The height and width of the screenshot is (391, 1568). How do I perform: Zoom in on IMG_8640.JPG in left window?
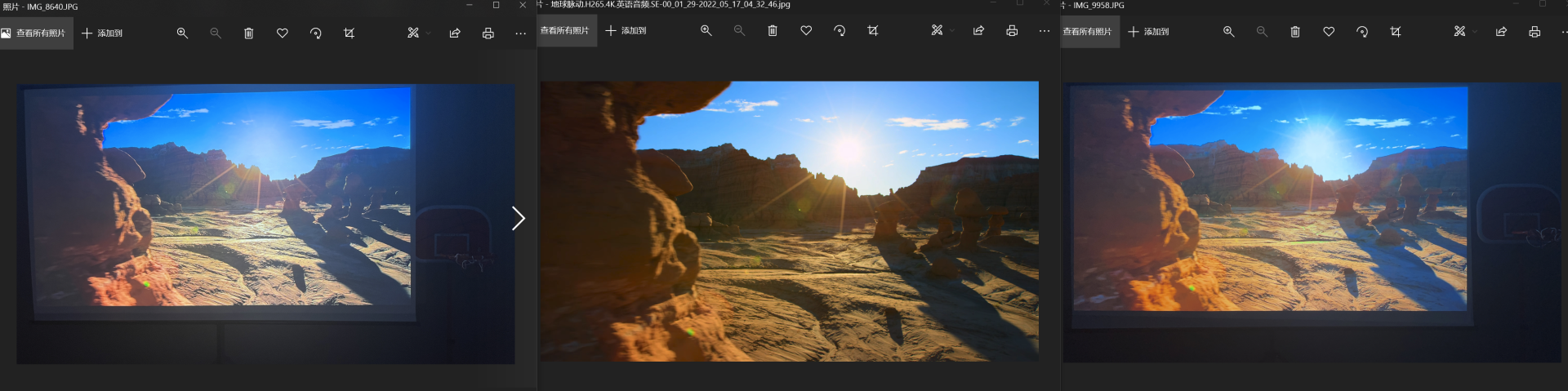pyautogui.click(x=182, y=33)
